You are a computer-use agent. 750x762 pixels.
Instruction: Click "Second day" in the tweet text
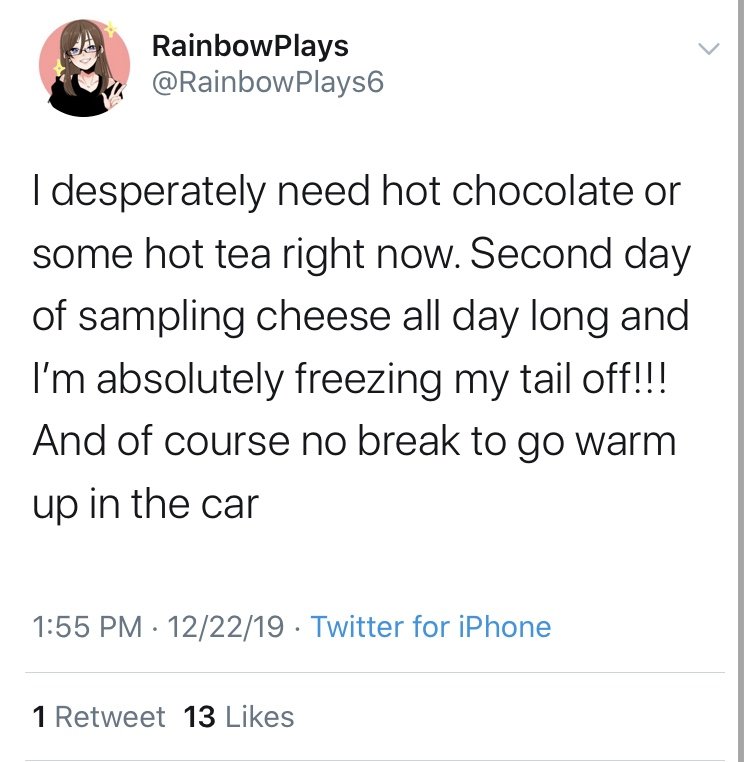tap(579, 255)
